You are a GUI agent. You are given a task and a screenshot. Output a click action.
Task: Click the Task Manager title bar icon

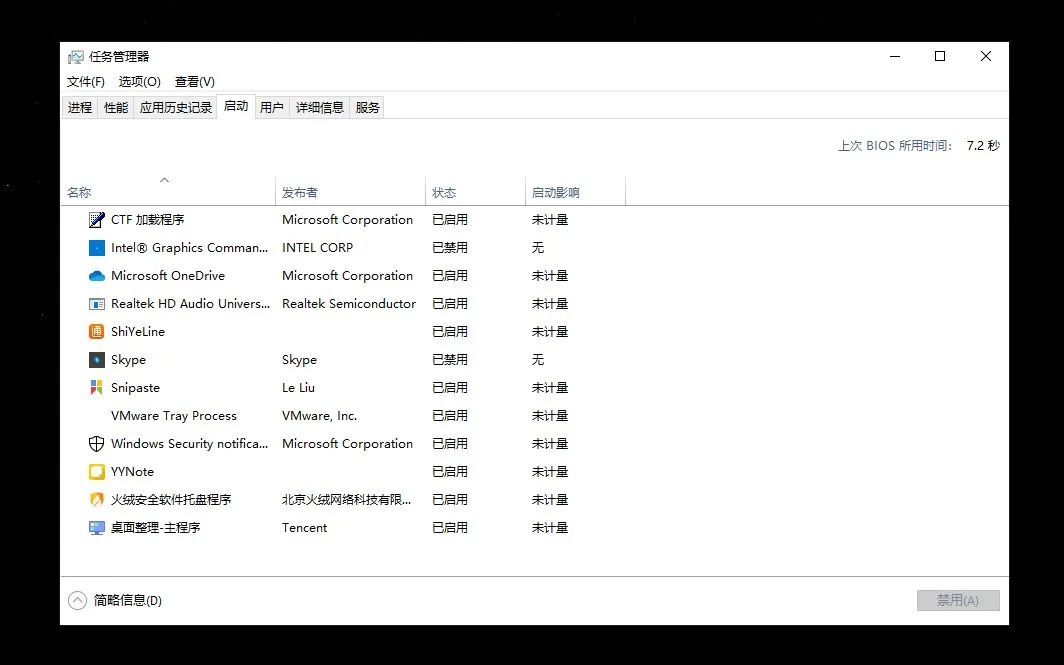(x=75, y=57)
